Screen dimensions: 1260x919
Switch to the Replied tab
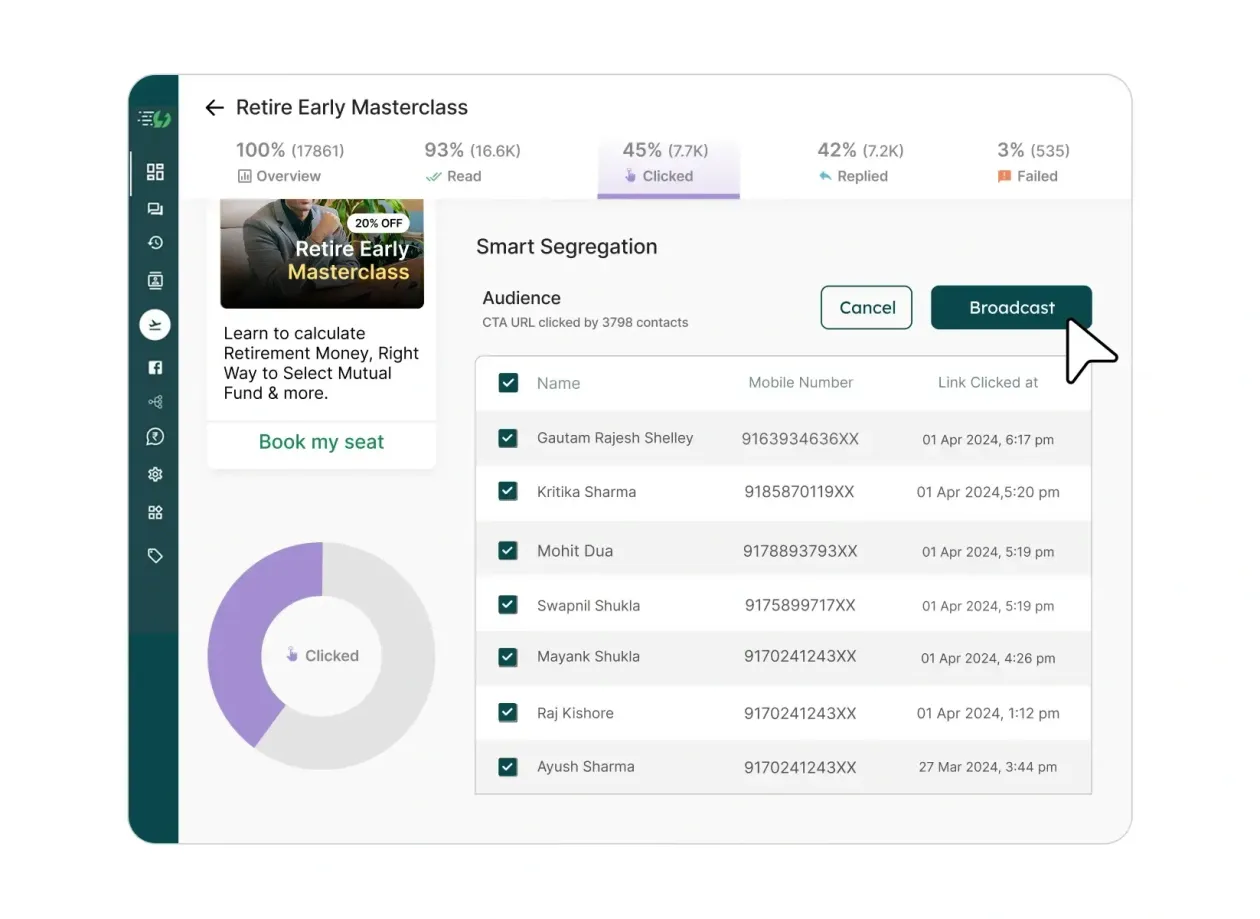(861, 162)
